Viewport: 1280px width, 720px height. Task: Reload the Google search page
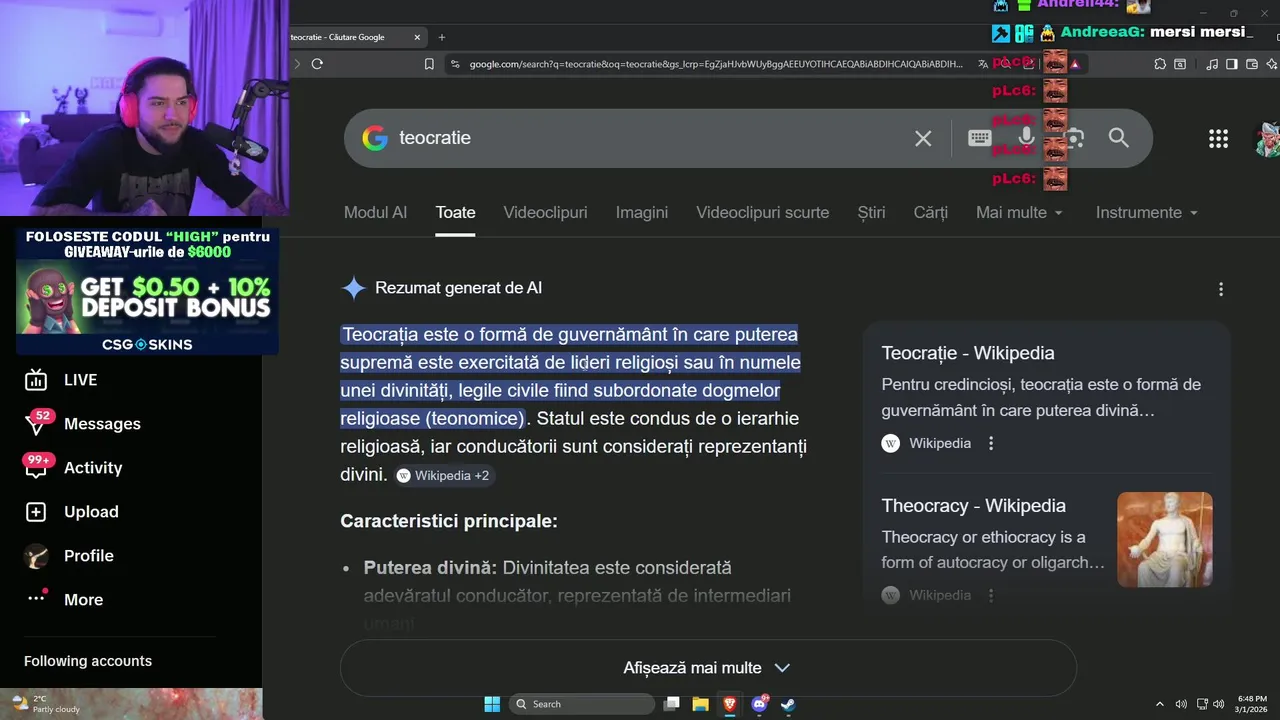tap(317, 64)
